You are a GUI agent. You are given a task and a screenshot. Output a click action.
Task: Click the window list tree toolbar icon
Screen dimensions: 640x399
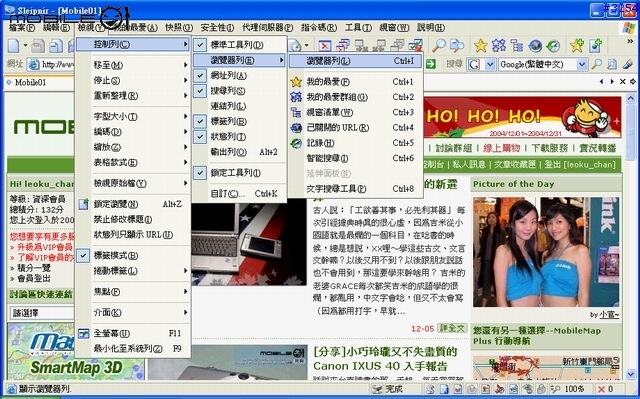point(517,45)
